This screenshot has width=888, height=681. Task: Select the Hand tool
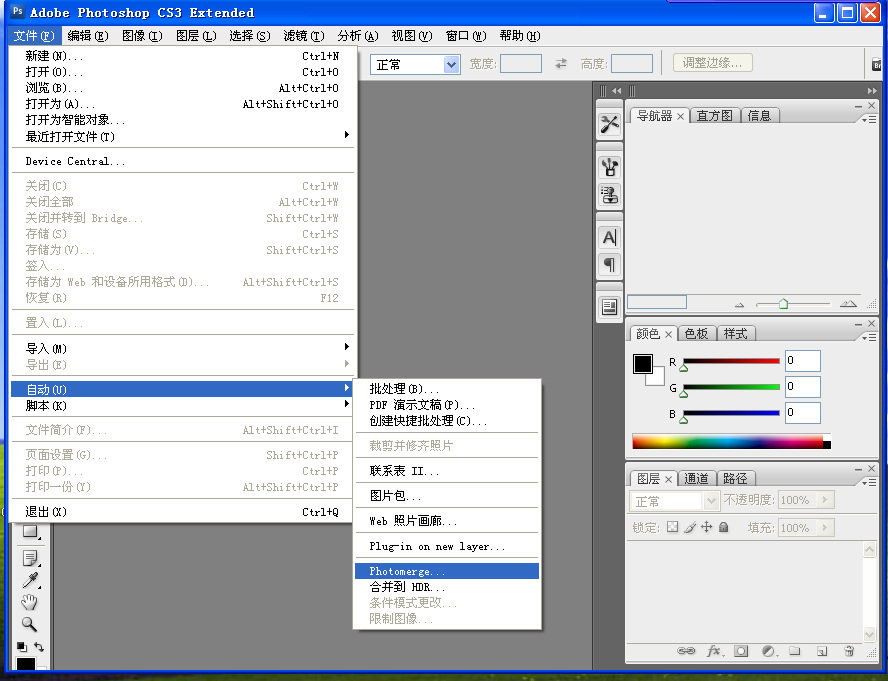pos(30,602)
